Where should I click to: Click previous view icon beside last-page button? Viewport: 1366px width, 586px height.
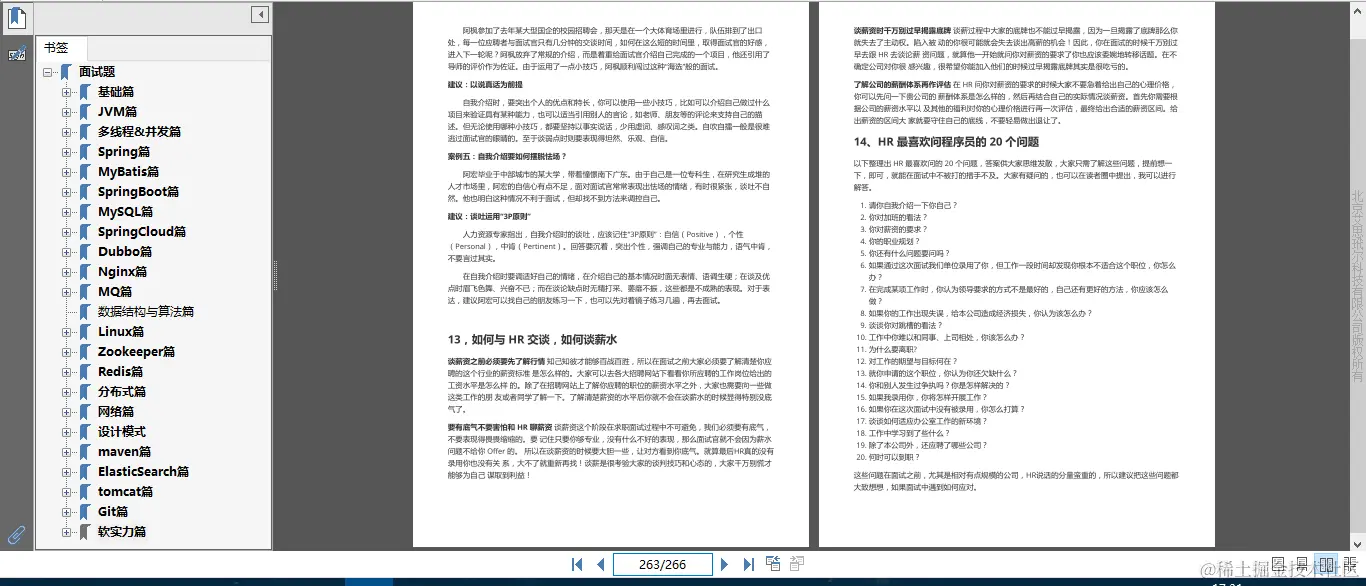click(774, 565)
